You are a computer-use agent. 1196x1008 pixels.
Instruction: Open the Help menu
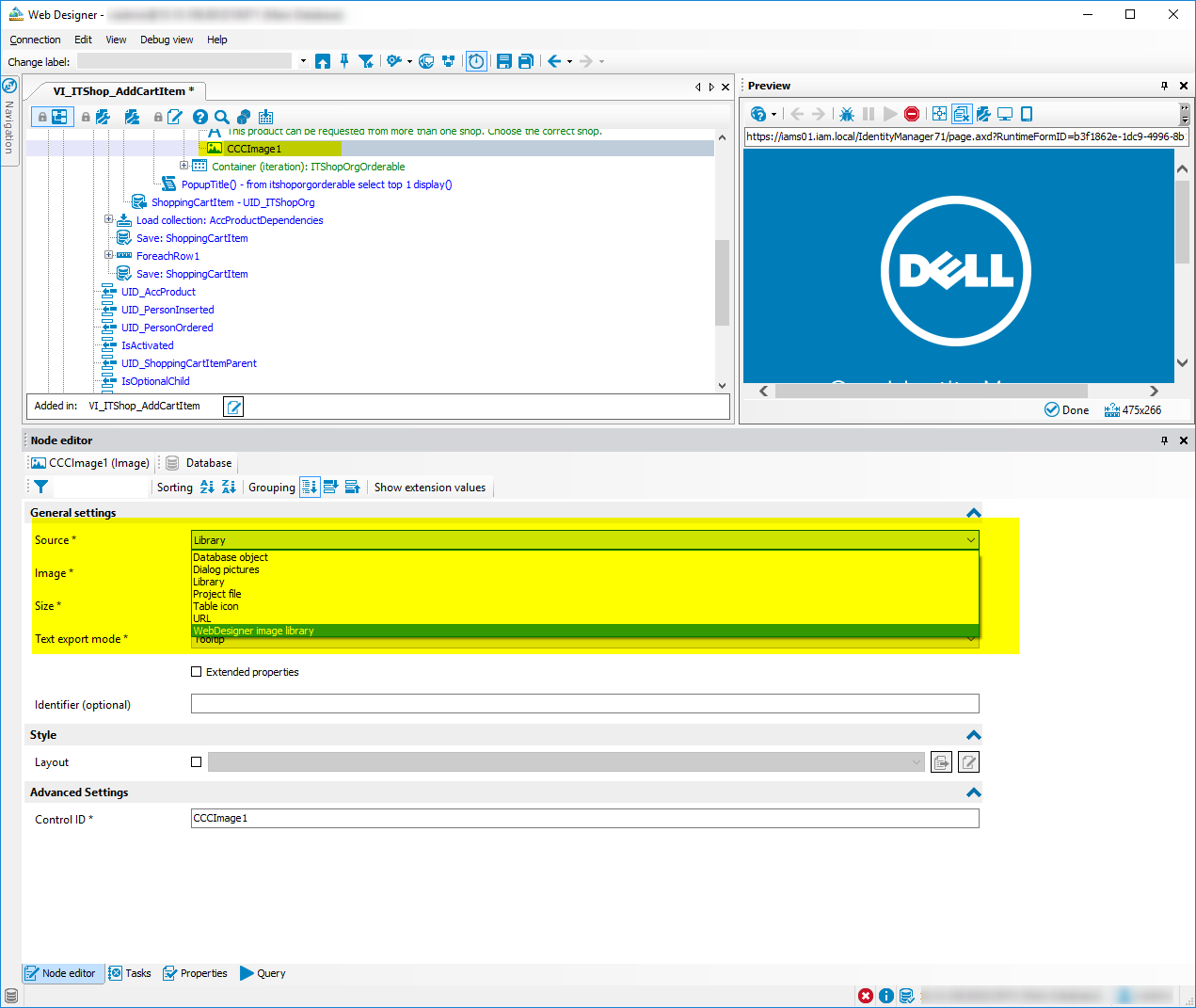[x=217, y=40]
